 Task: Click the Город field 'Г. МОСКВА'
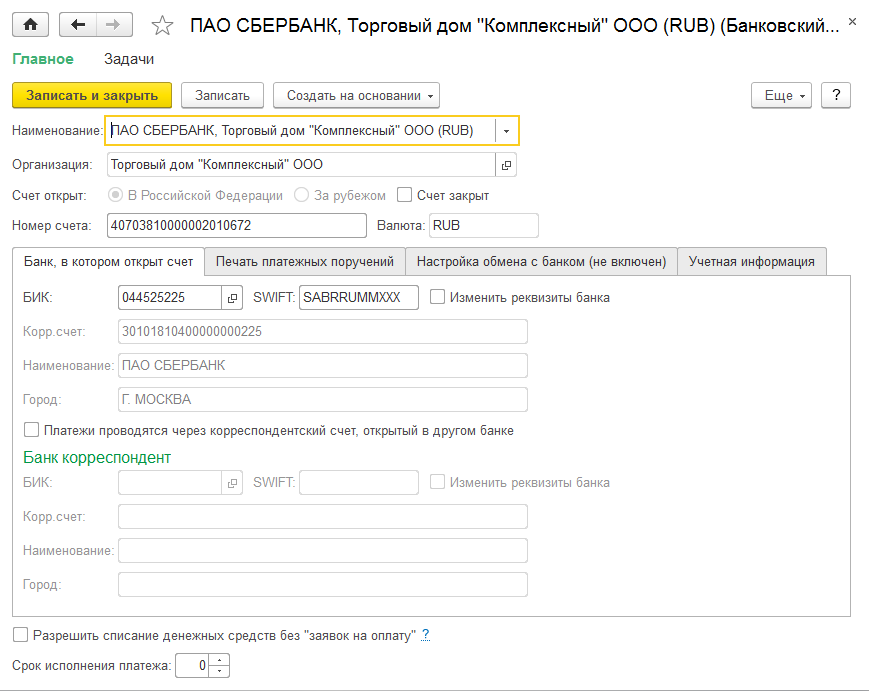click(323, 400)
